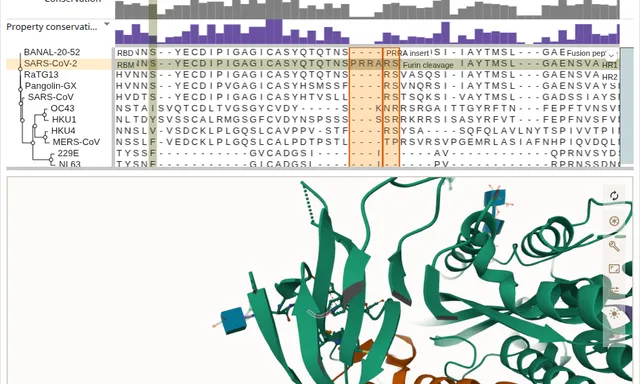Screen dimensions: 640x384
Task: Select the OC43 sequence label
Action: [x=62, y=108]
